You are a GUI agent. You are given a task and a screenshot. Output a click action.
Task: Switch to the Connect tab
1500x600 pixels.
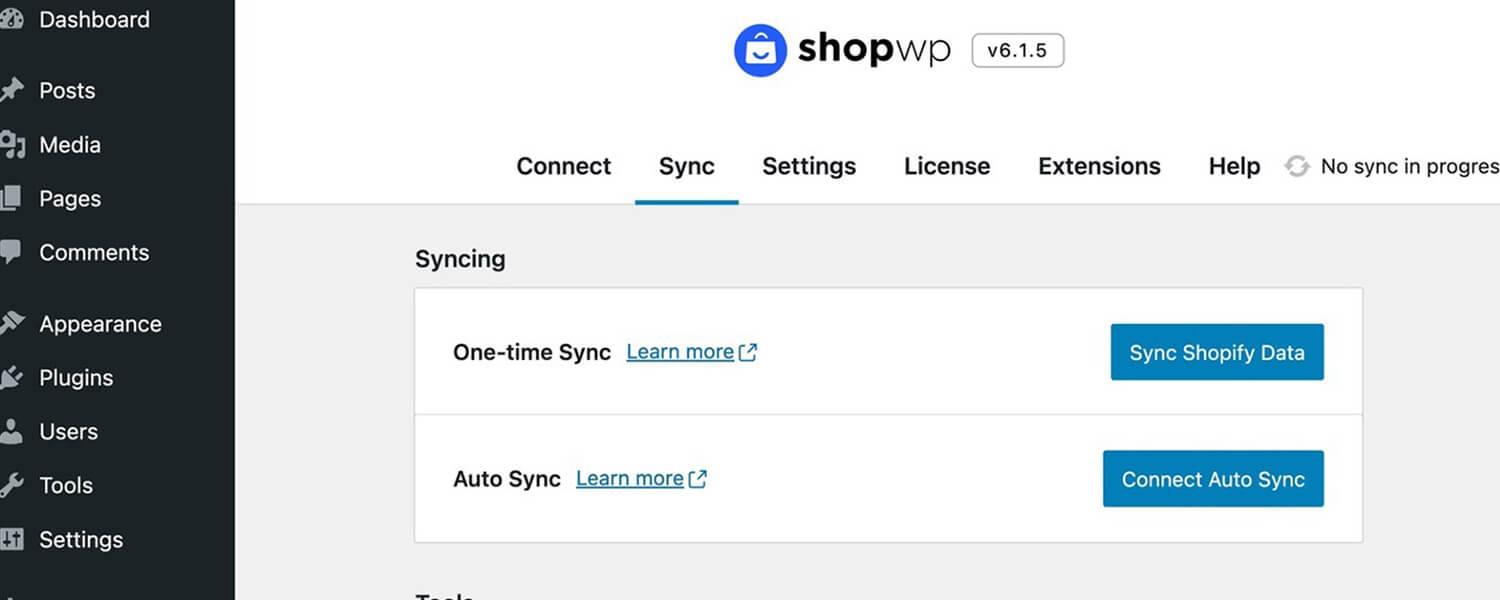pos(564,167)
